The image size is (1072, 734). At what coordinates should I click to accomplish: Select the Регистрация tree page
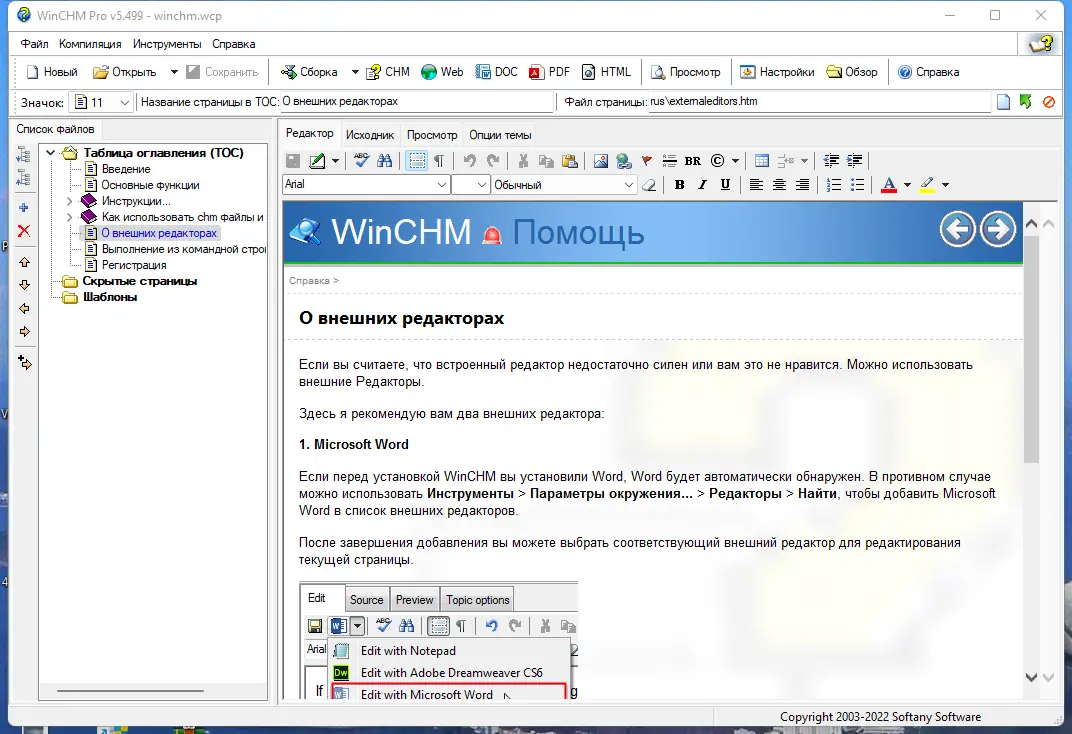[134, 265]
